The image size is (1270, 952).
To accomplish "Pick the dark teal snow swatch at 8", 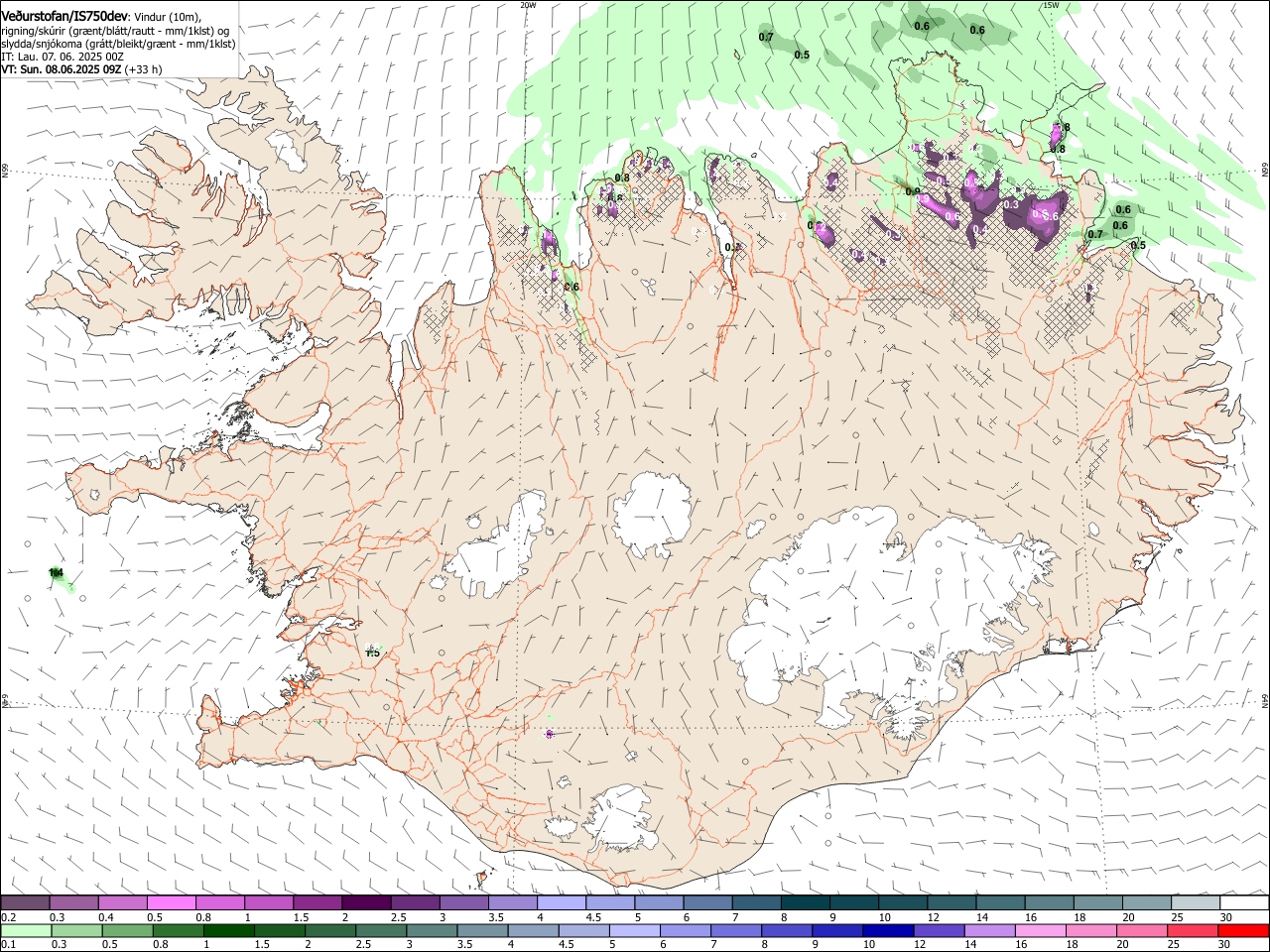I will [806, 903].
